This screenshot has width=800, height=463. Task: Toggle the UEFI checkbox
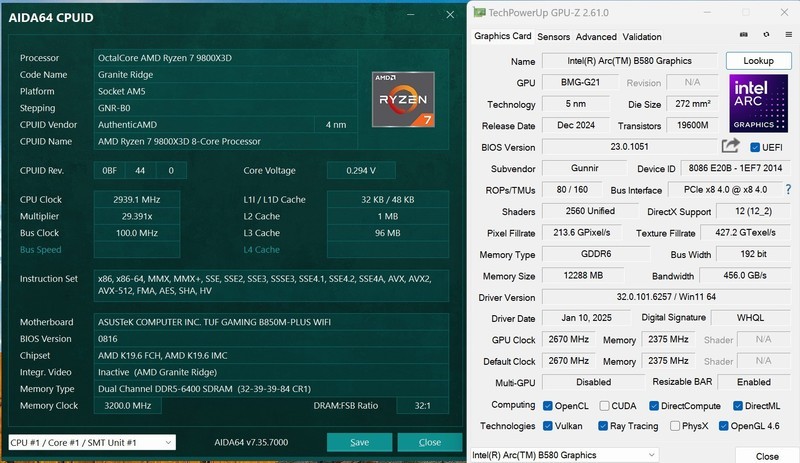click(x=755, y=148)
